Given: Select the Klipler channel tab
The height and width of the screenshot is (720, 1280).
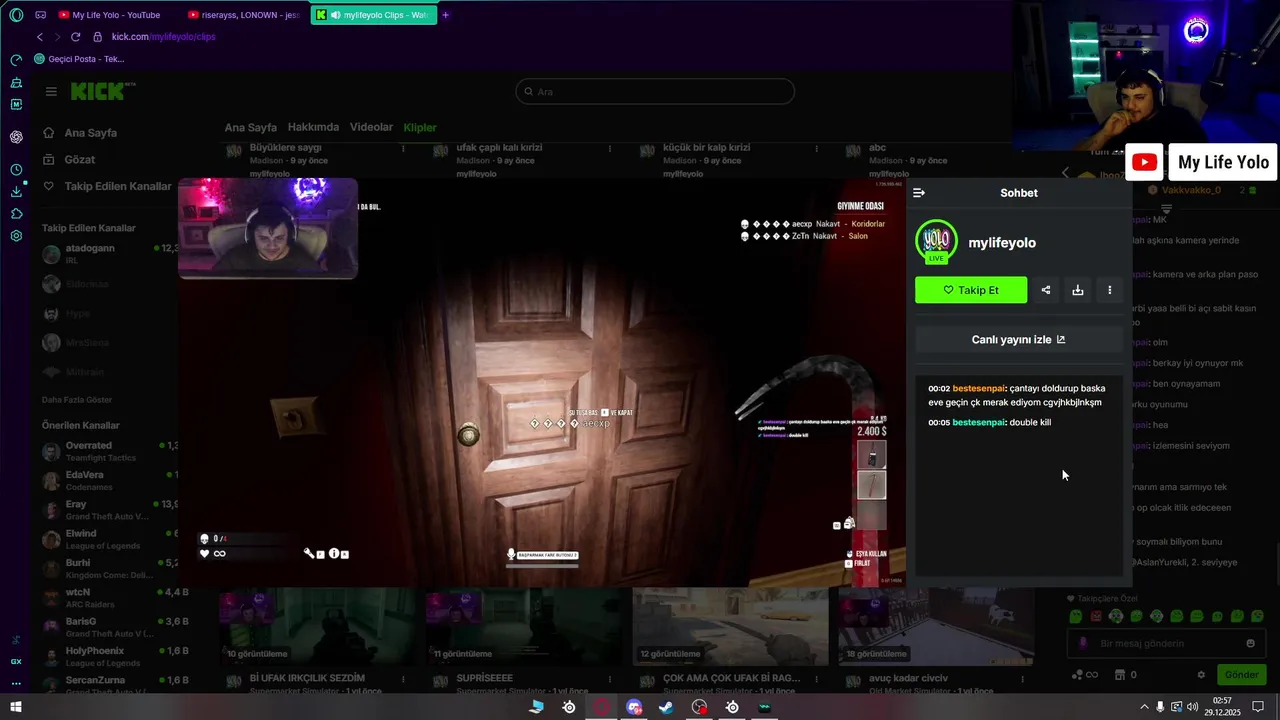Looking at the screenshot, I should pyautogui.click(x=420, y=128).
